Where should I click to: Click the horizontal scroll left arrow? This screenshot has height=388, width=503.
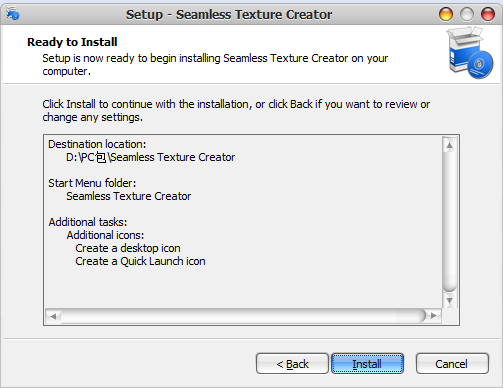pos(53,316)
